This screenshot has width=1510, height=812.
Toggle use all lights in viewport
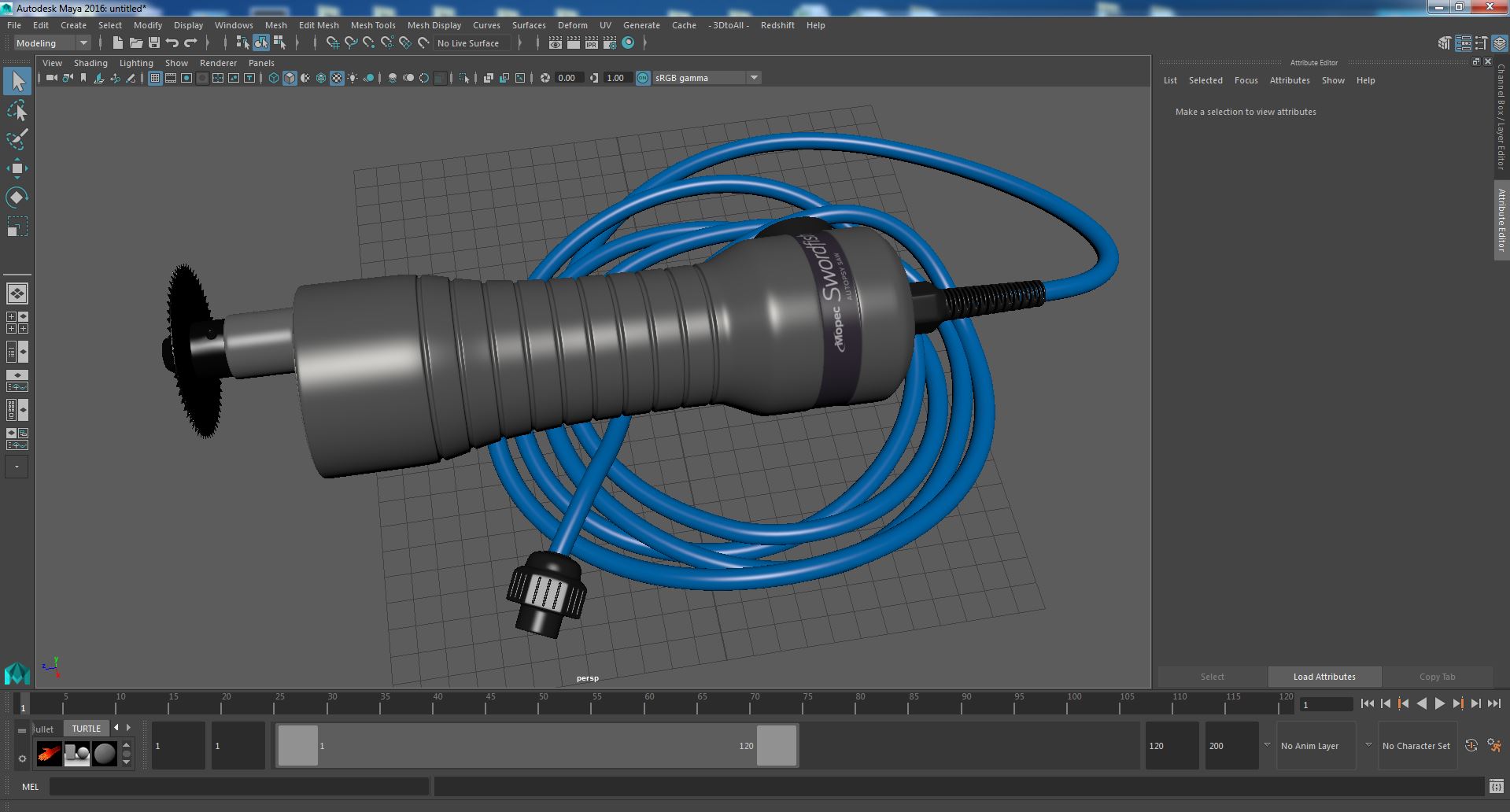pos(353,78)
